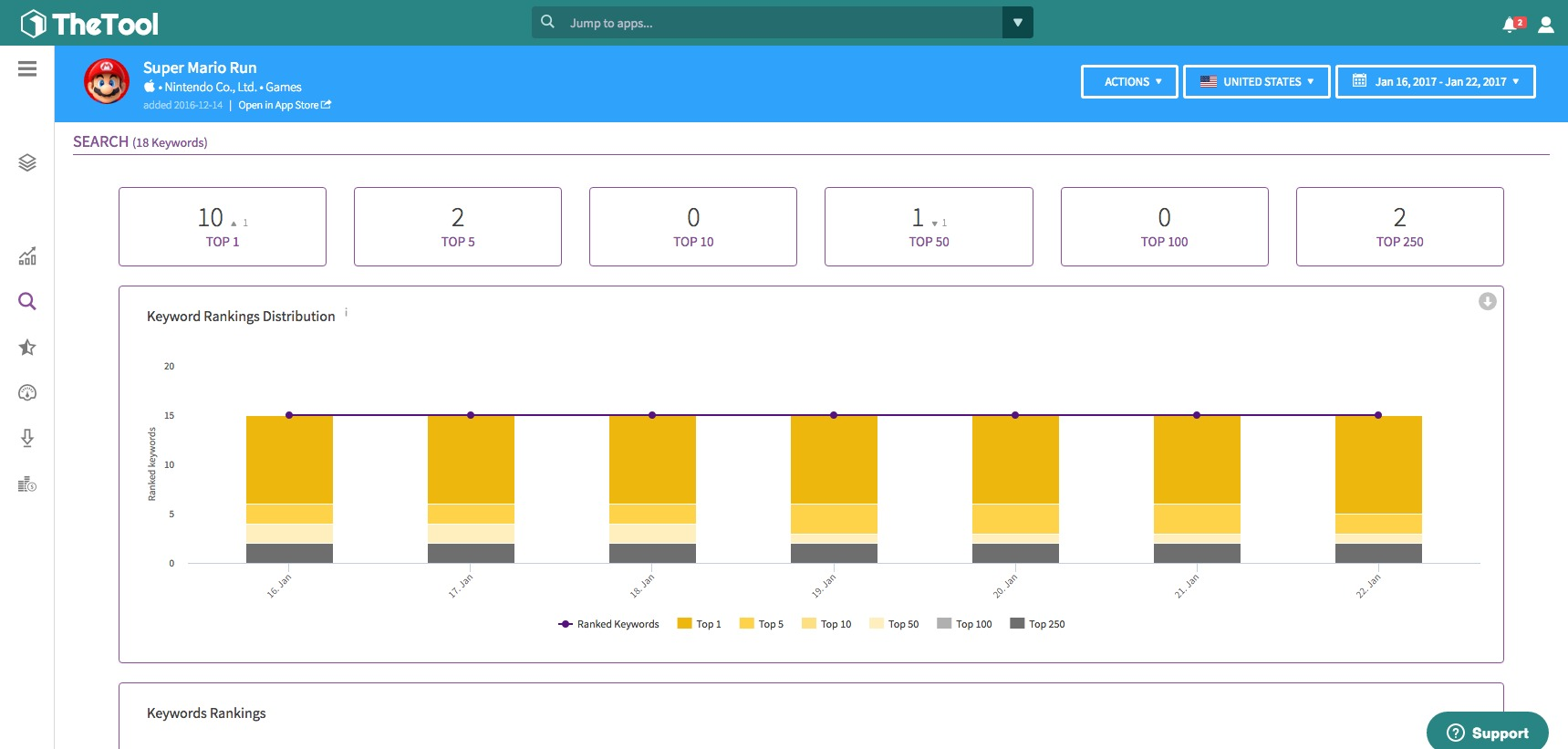
Task: Open the downloads arrow sidebar icon
Action: pos(27,439)
